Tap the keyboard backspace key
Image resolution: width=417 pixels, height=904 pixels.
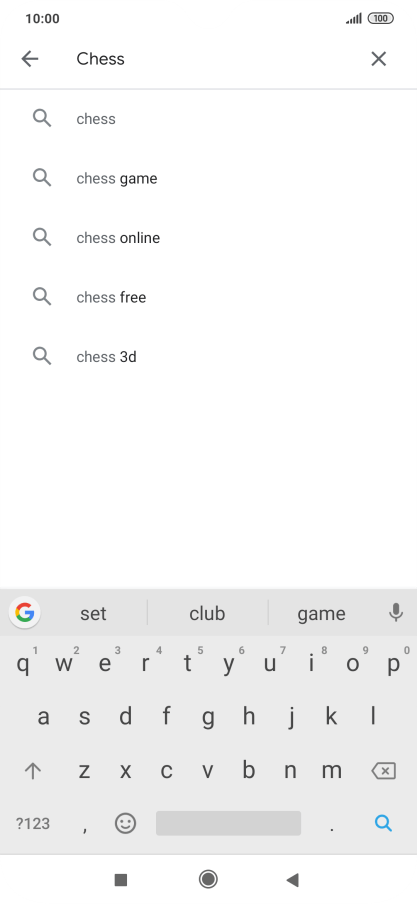pos(384,770)
